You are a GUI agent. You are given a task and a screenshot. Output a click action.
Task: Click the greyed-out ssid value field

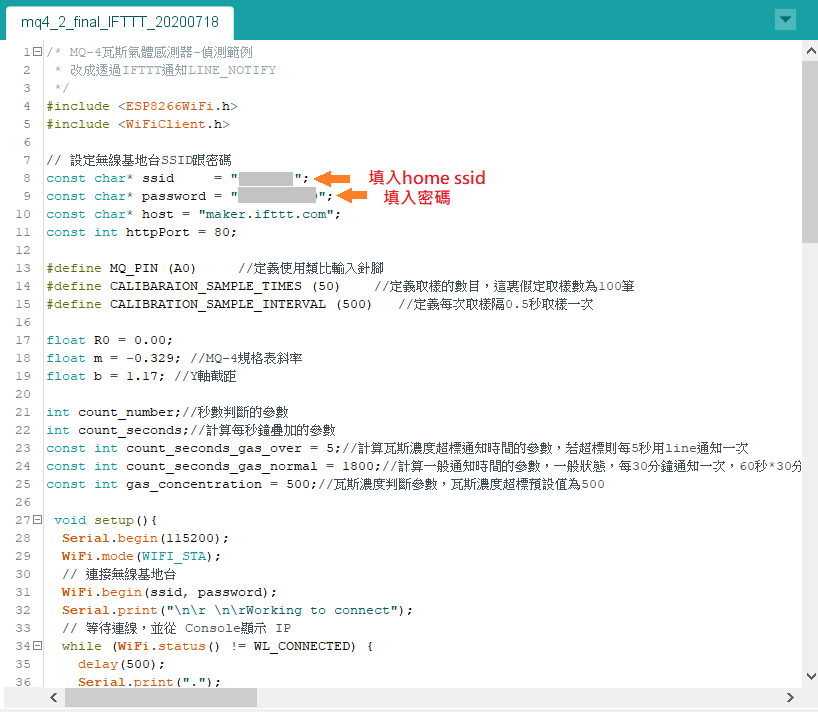tap(266, 178)
